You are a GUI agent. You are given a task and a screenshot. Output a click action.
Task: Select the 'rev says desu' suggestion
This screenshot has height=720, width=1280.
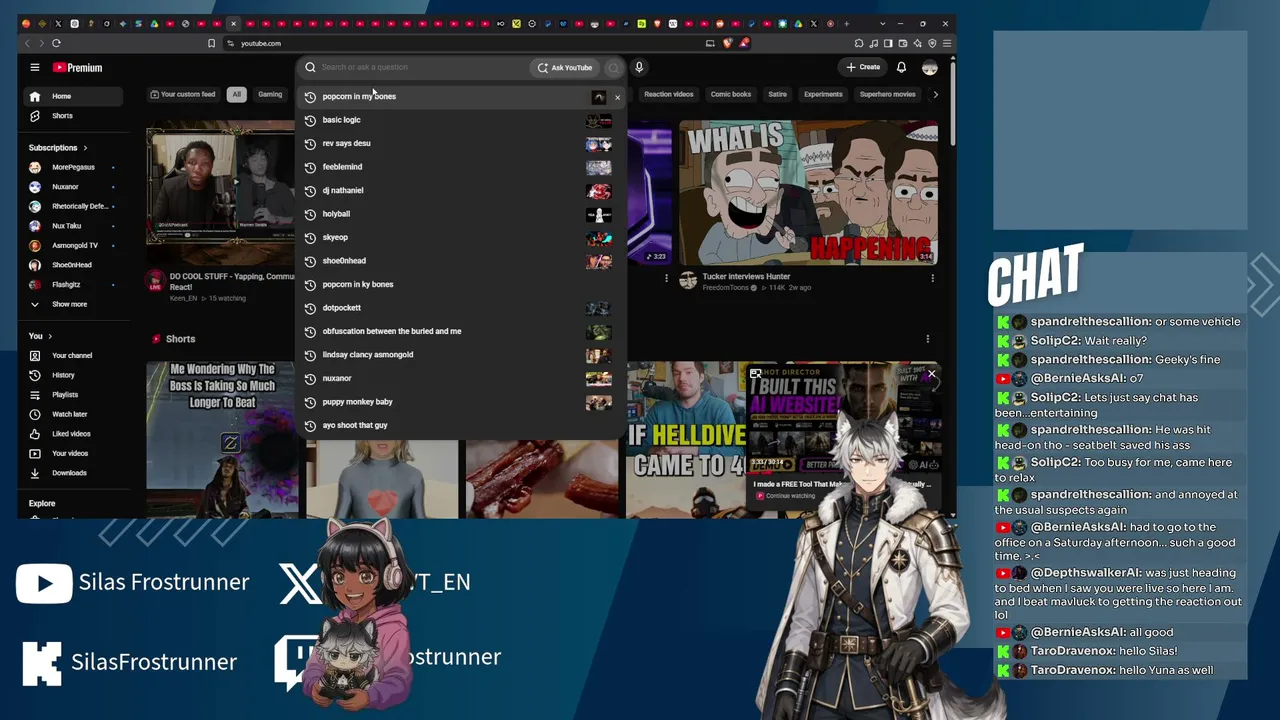(461, 144)
